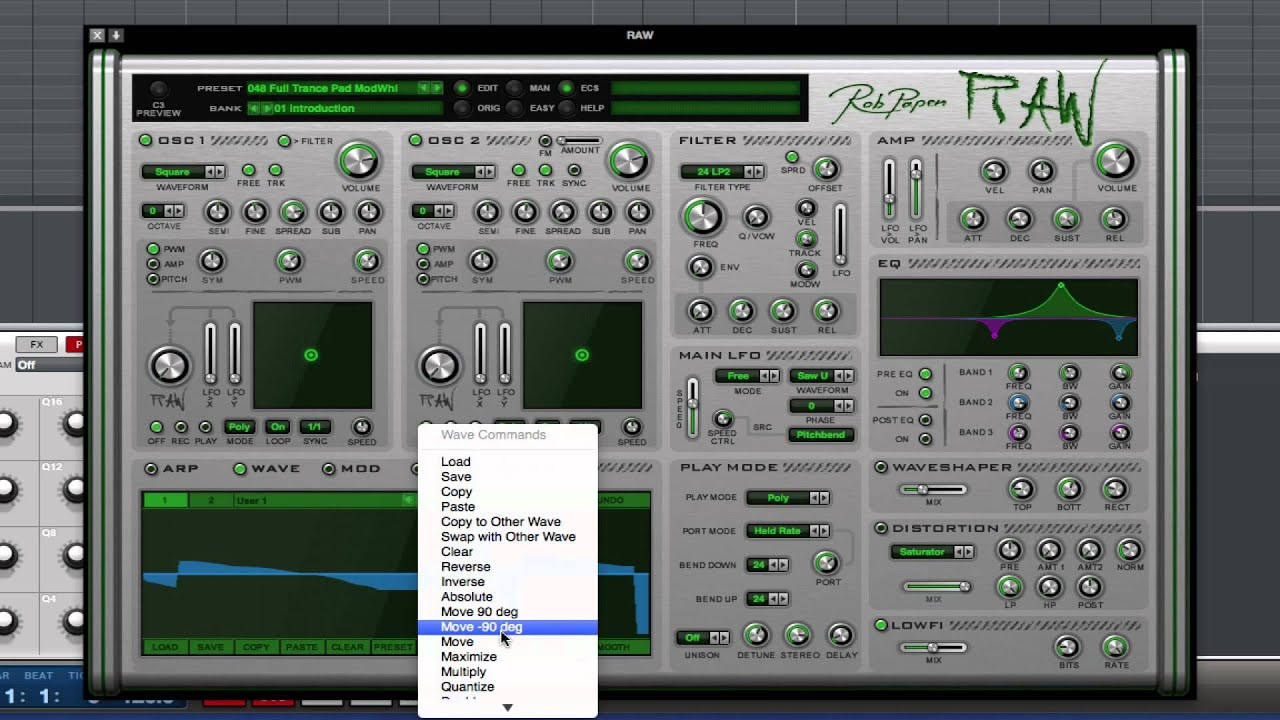Viewport: 1280px width, 720px height.
Task: Click the wave editor CLEAR button
Action: point(347,647)
